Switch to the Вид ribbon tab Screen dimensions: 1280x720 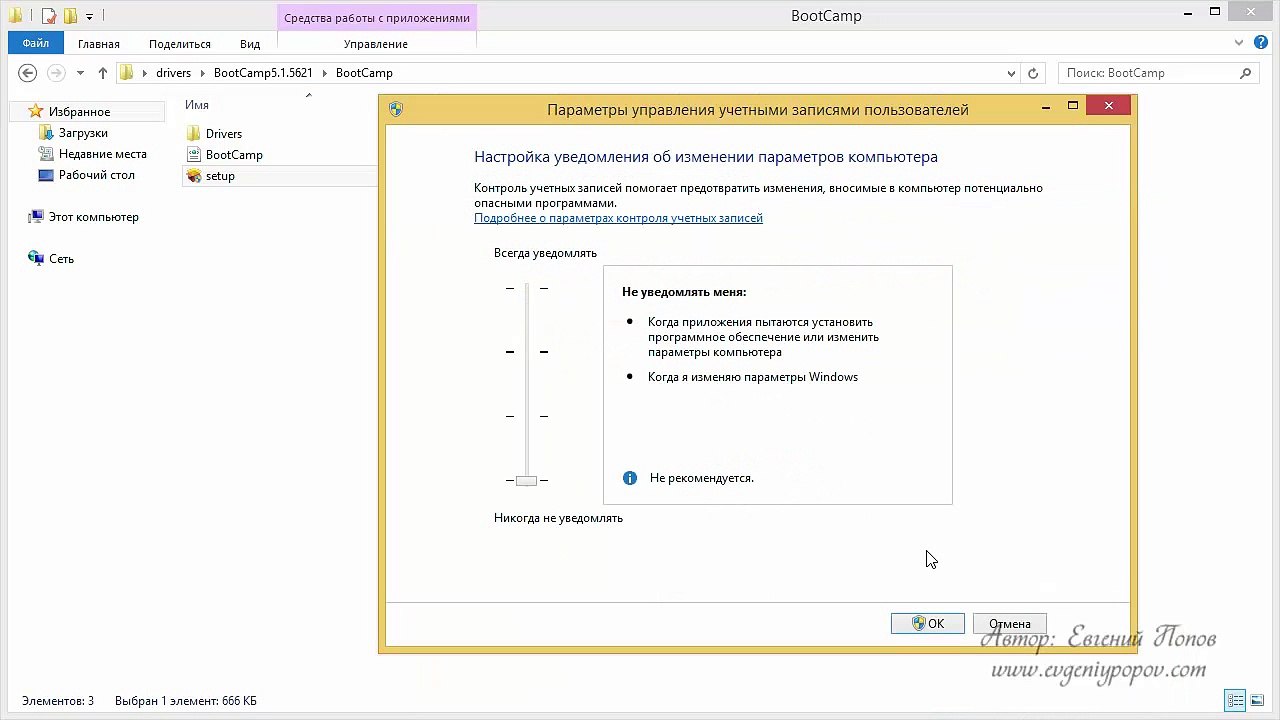(x=250, y=44)
